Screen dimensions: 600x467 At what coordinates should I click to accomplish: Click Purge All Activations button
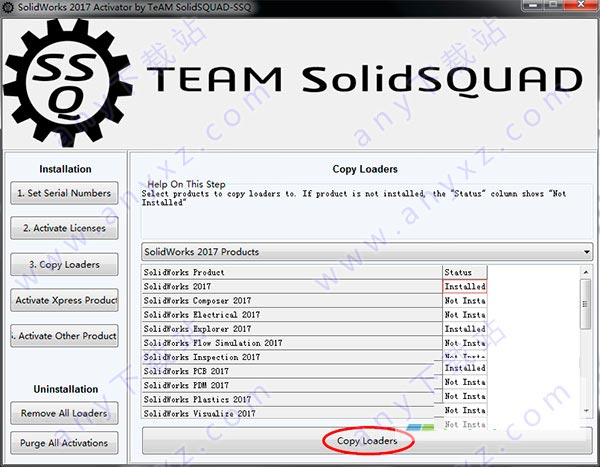(x=64, y=443)
